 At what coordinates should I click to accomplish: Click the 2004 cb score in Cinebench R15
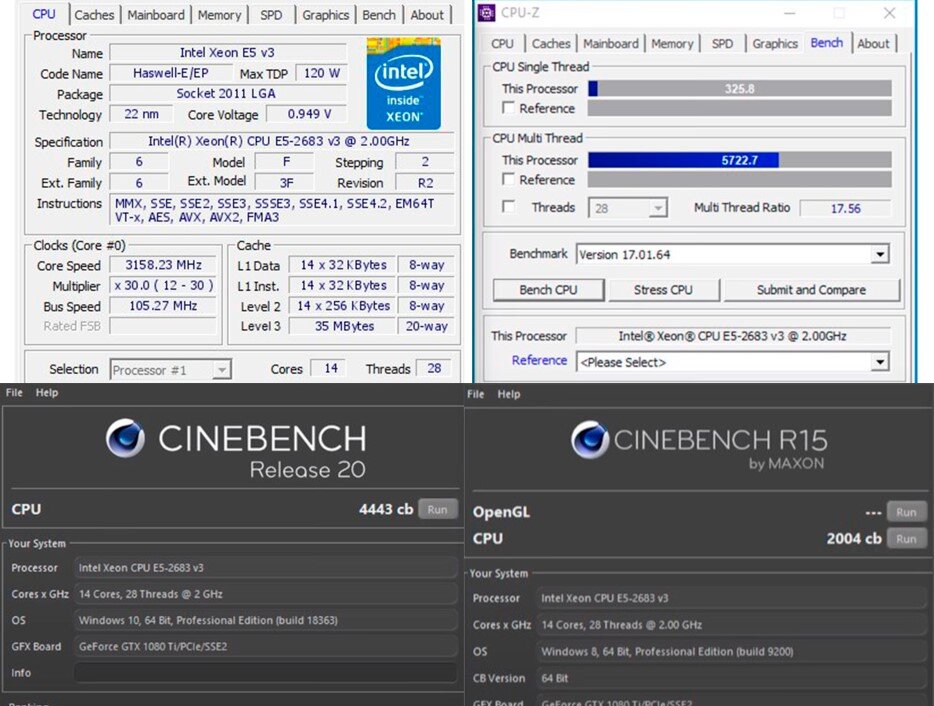[x=854, y=539]
